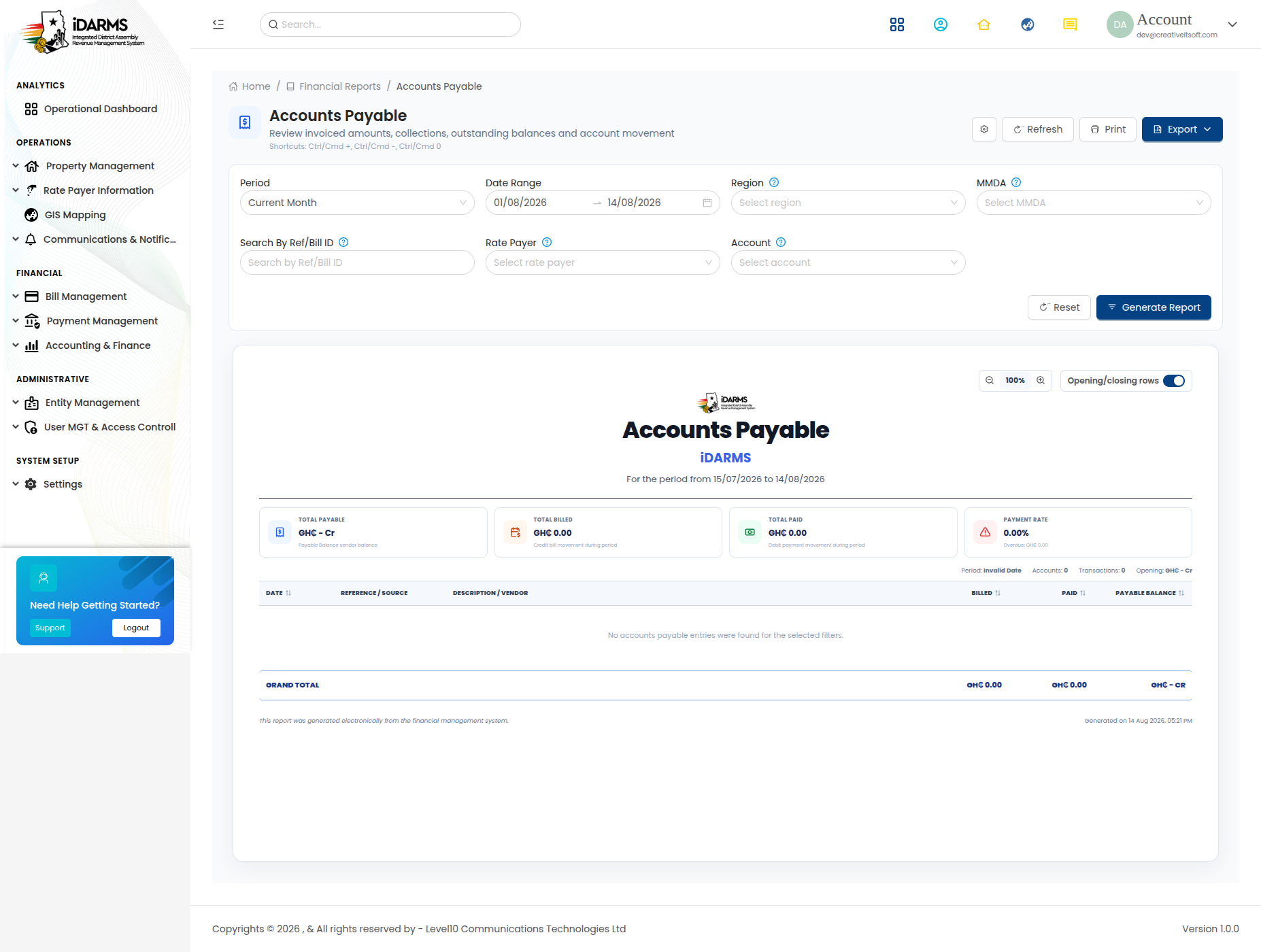Viewport: 1261px width, 952px height.
Task: Open the Period dropdown showing Current Month
Action: click(357, 203)
